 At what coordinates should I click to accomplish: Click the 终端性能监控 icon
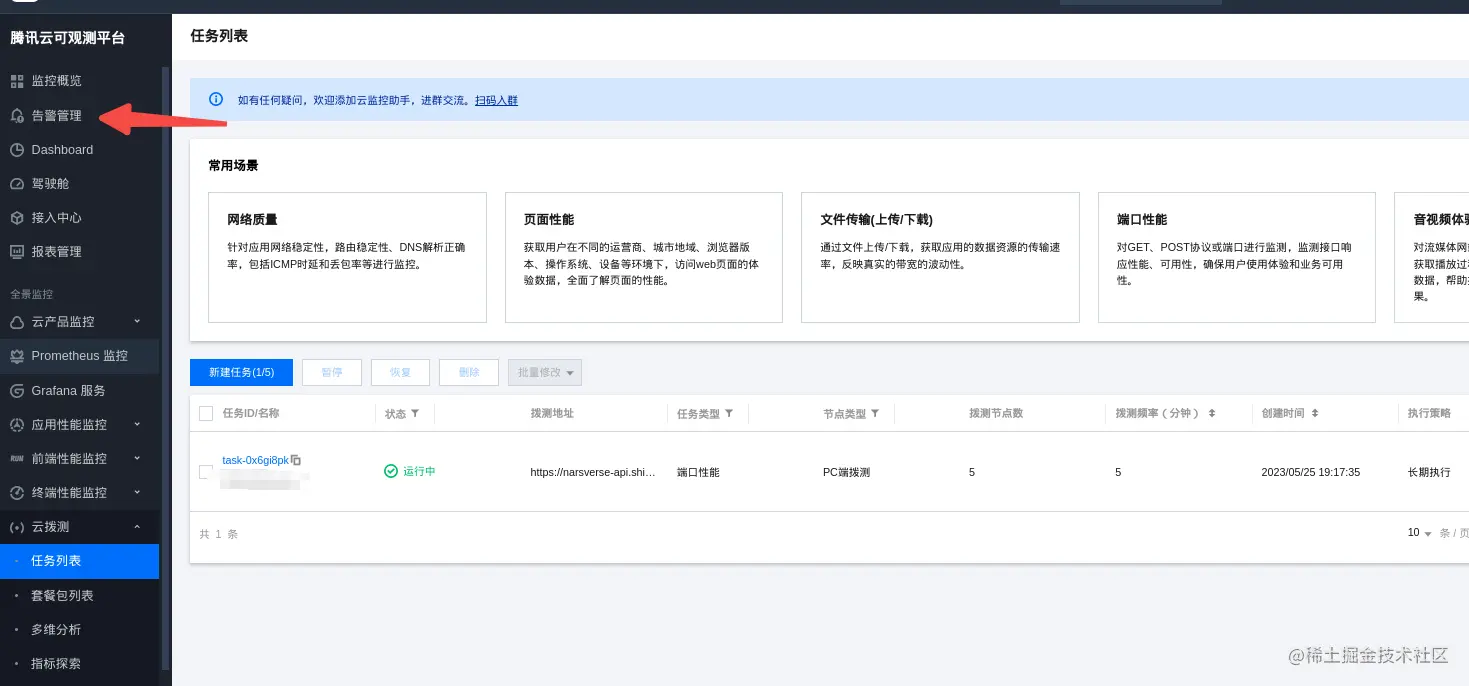coord(17,493)
